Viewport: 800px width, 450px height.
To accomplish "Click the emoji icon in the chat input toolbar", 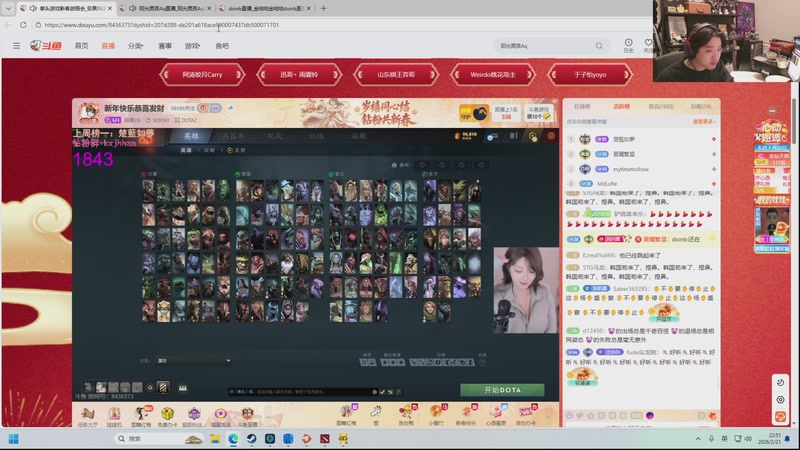I will coord(569,416).
